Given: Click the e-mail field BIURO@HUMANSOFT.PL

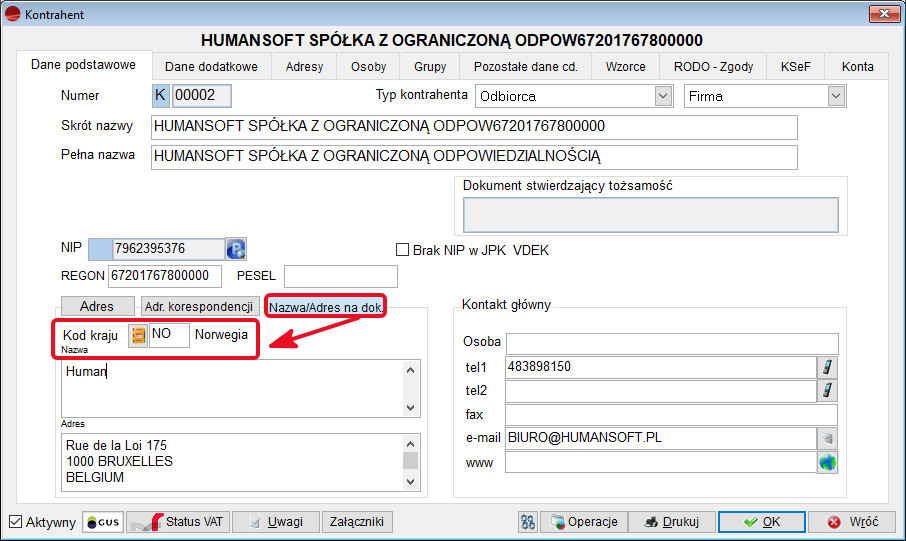Looking at the screenshot, I should pyautogui.click(x=660, y=439).
